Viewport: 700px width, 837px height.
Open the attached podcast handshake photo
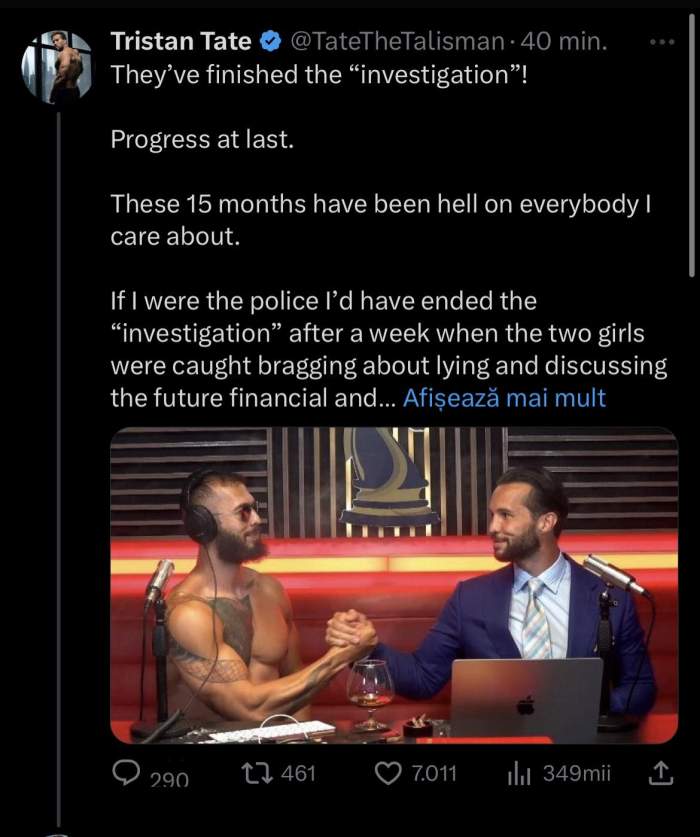(x=394, y=585)
